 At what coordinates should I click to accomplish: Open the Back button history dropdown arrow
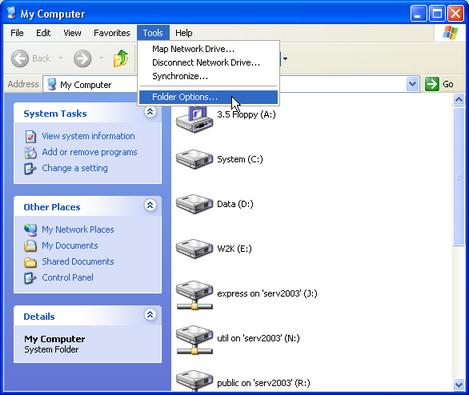[61, 58]
